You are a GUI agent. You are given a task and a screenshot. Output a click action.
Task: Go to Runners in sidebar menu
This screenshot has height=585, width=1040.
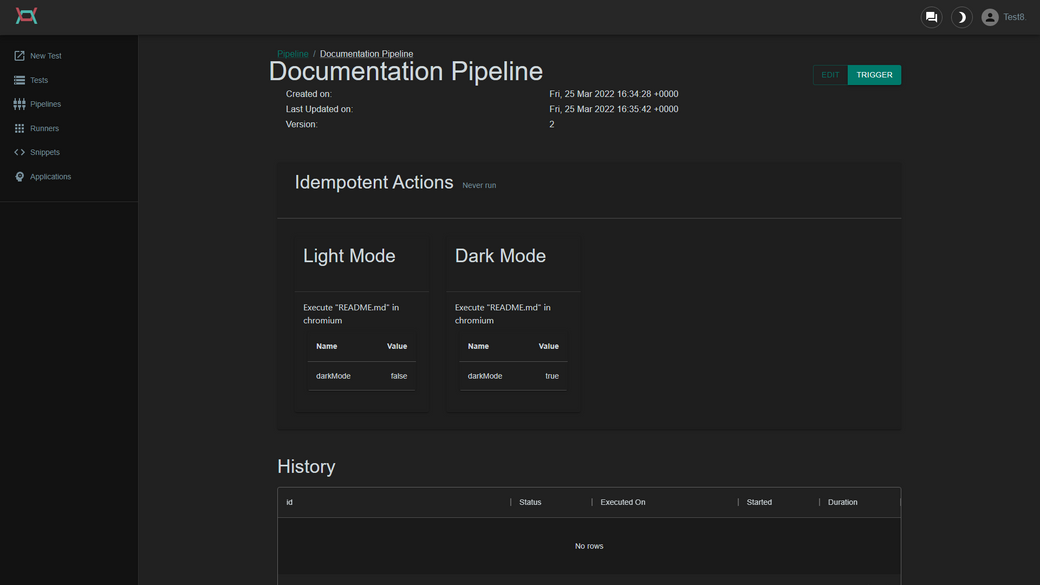(x=44, y=128)
